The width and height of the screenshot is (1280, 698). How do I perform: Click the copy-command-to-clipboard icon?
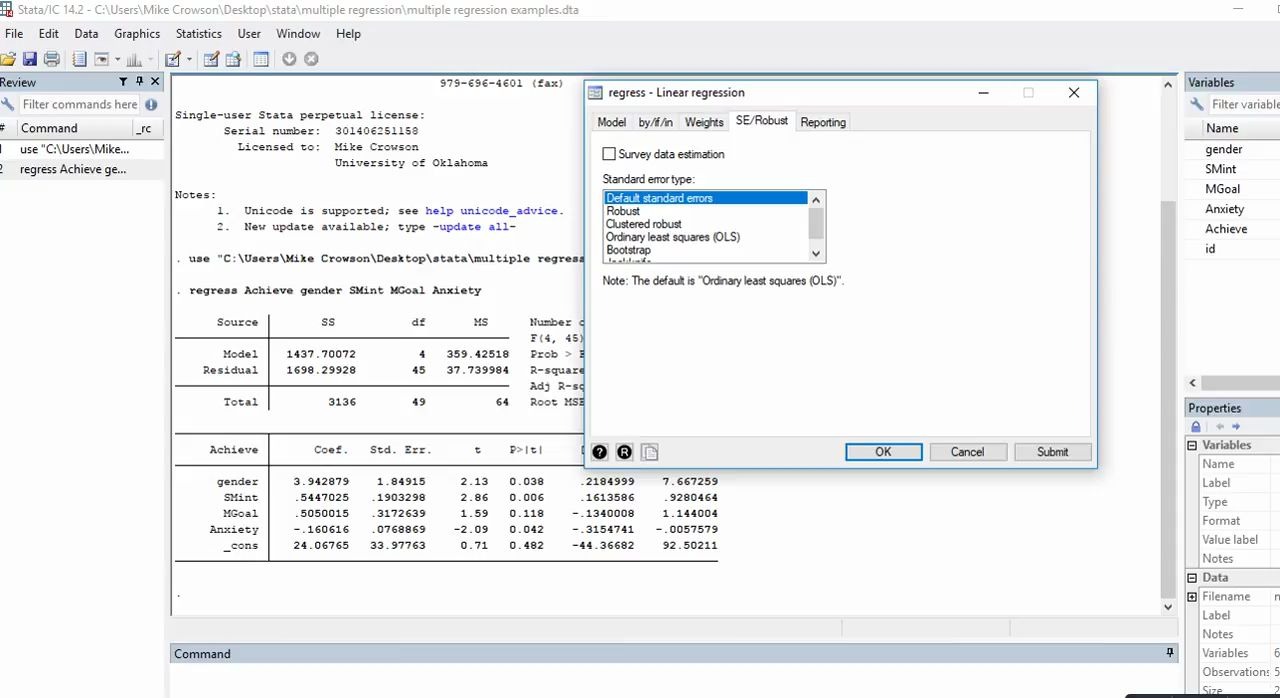point(649,452)
